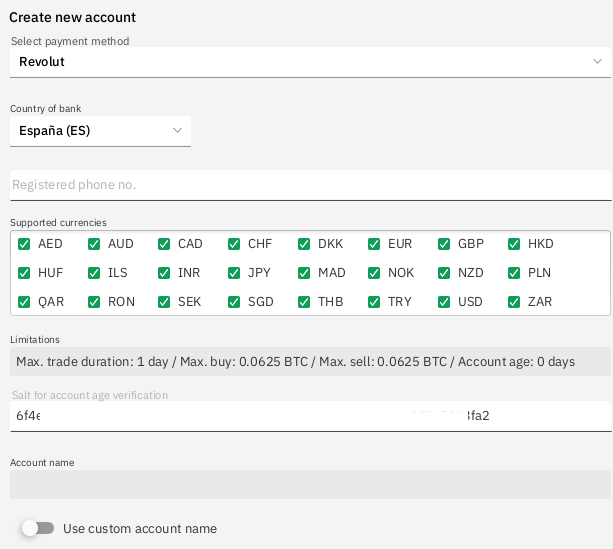Deselect the SEK currency checkbox

[x=164, y=302]
